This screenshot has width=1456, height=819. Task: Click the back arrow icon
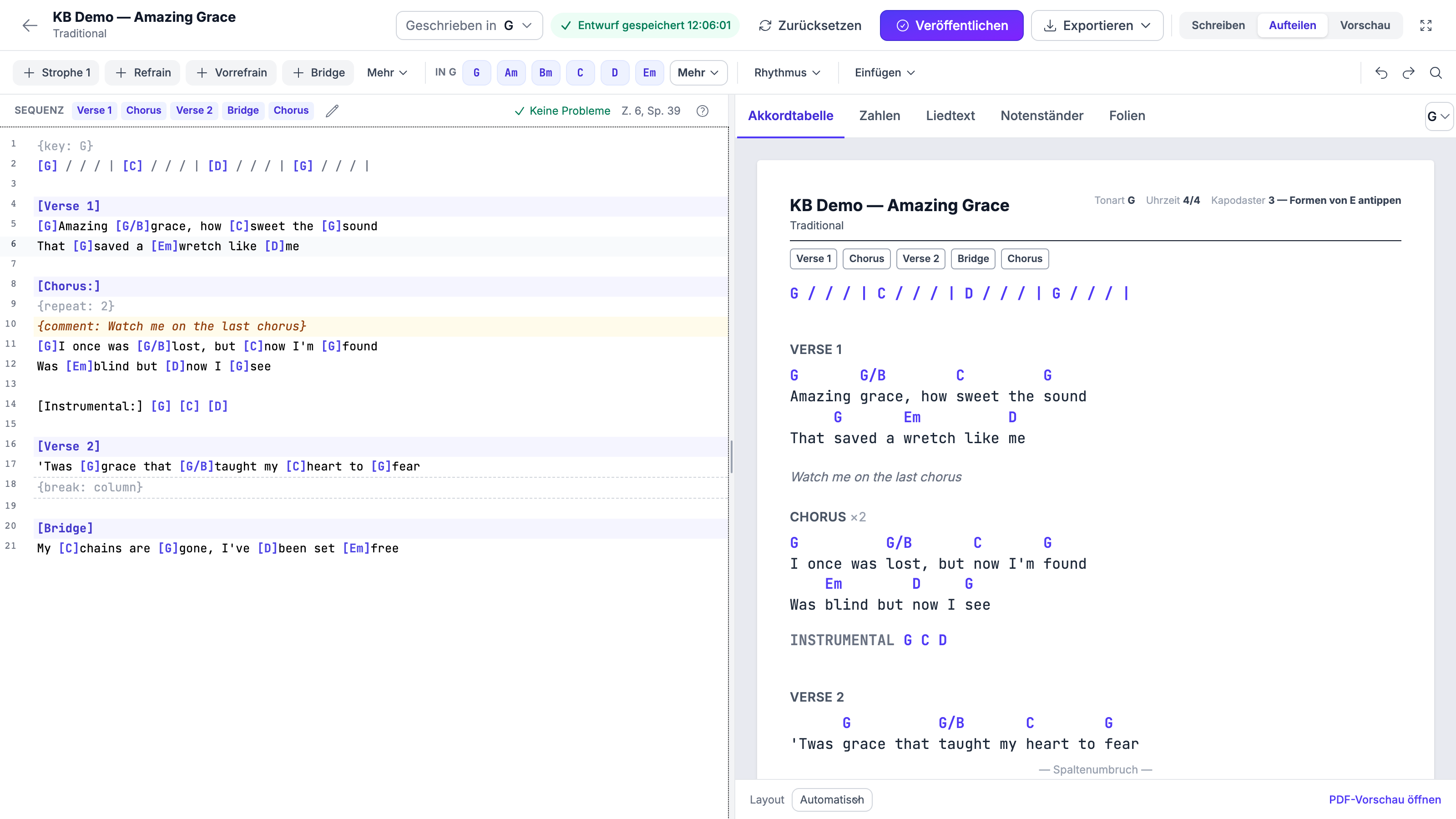pos(30,25)
